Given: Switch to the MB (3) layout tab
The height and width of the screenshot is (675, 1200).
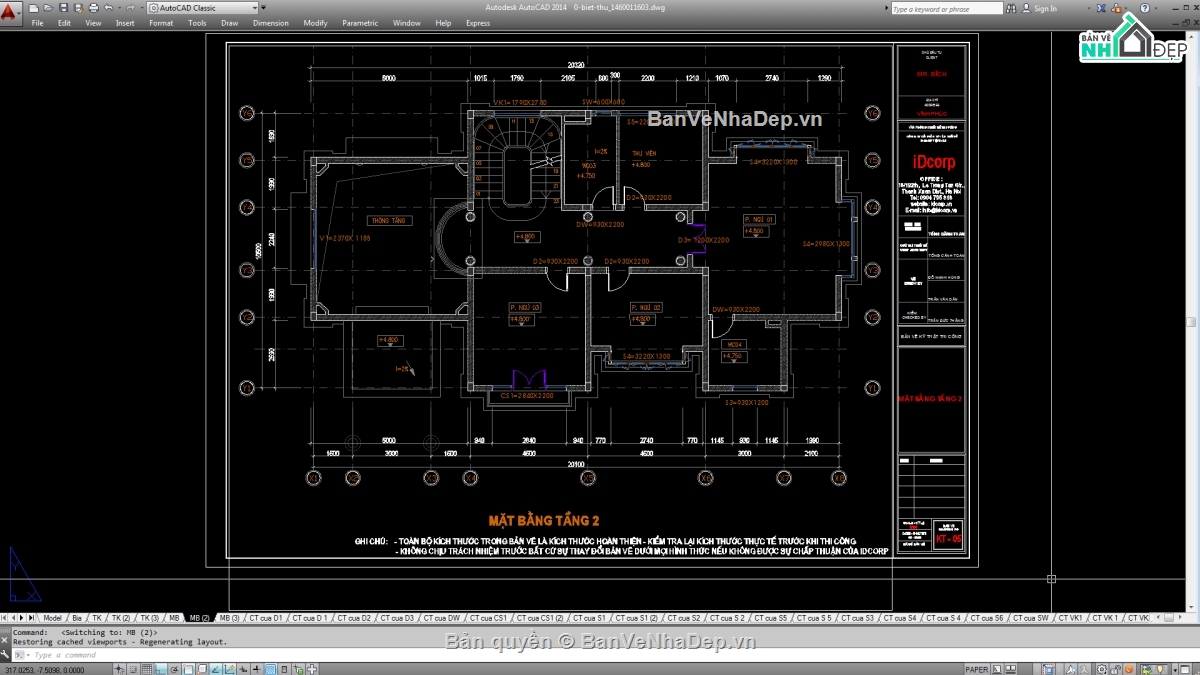Looking at the screenshot, I should click(229, 618).
